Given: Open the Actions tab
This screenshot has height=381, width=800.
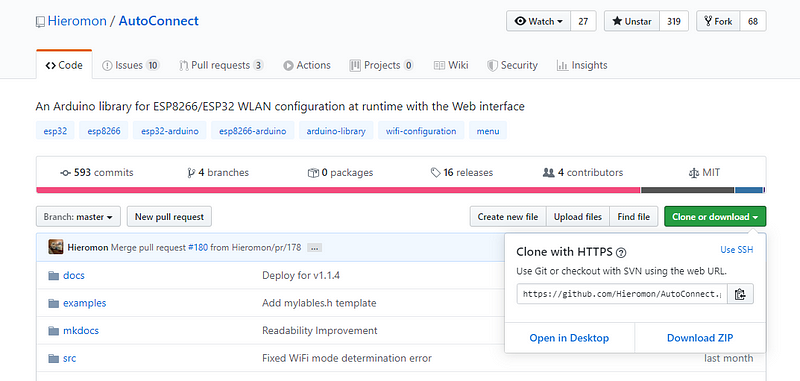Looking at the screenshot, I should click(x=307, y=65).
